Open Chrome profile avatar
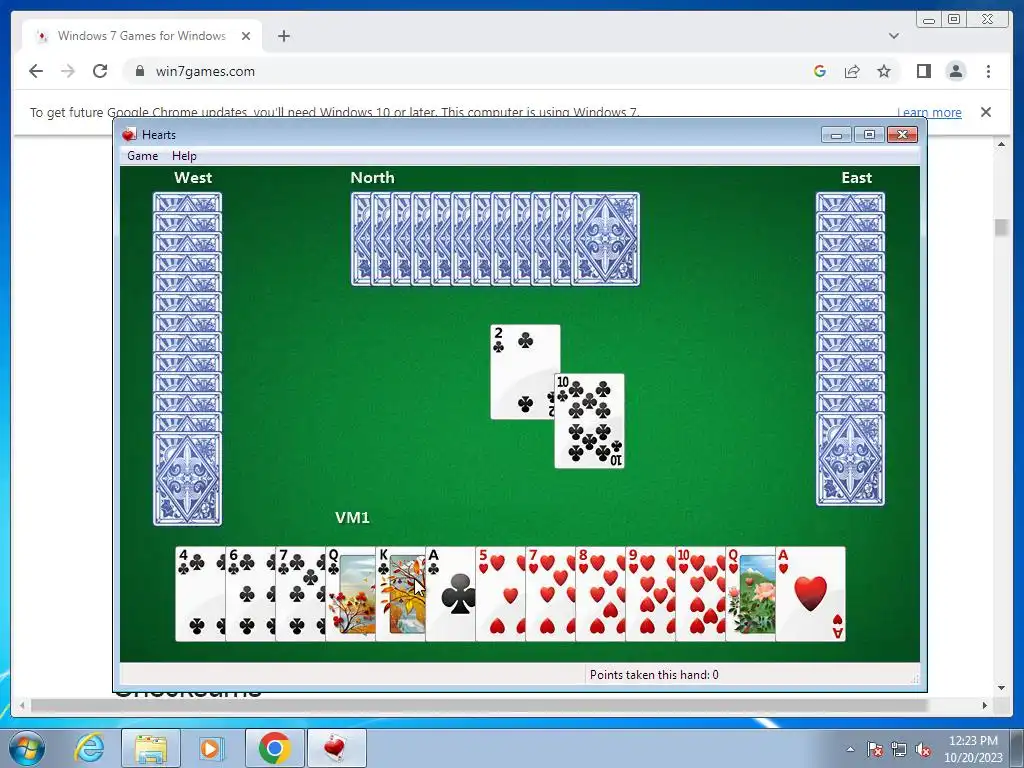This screenshot has height=768, width=1024. (x=955, y=71)
